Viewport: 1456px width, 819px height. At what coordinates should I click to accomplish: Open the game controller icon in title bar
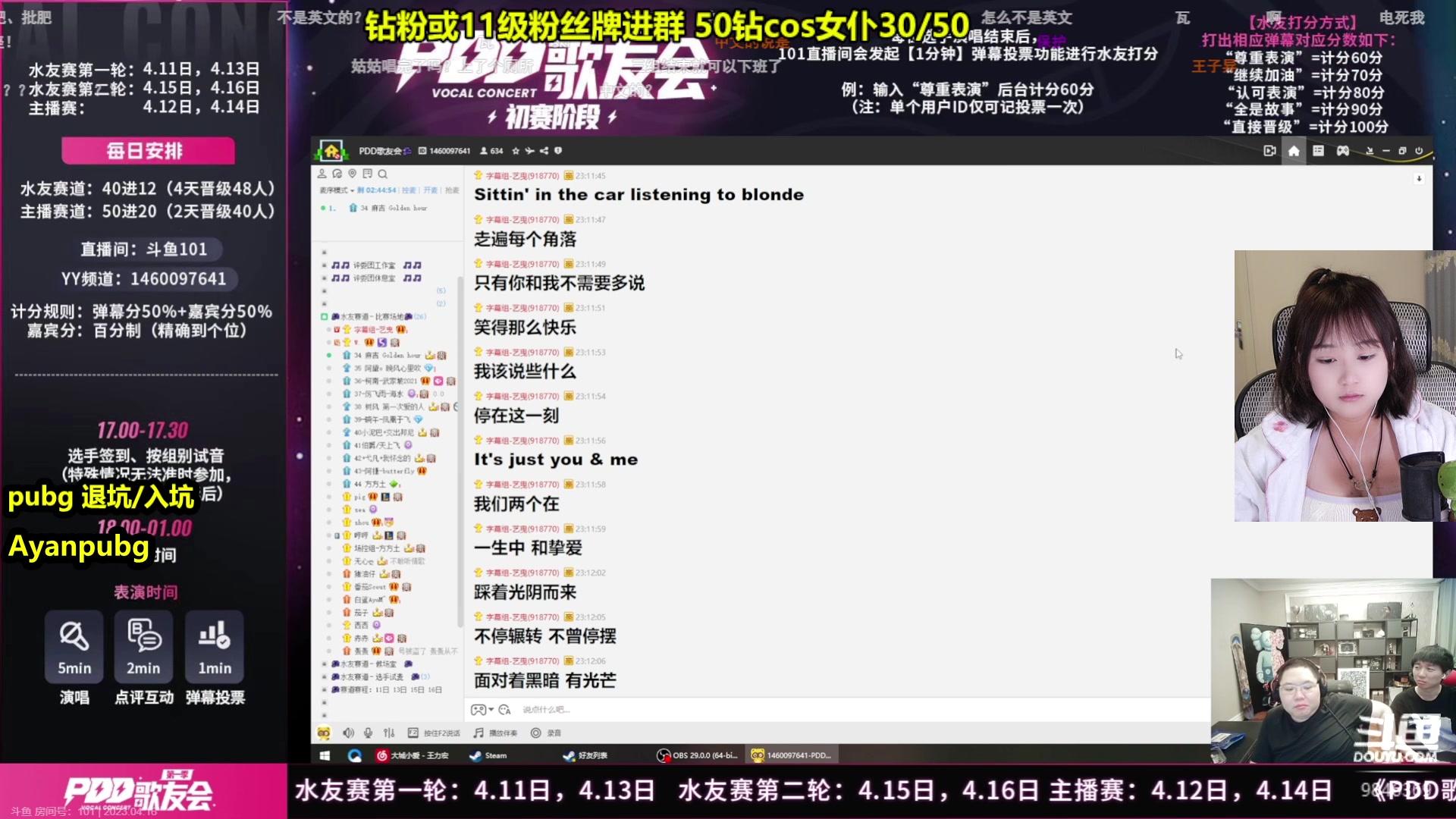1342,151
